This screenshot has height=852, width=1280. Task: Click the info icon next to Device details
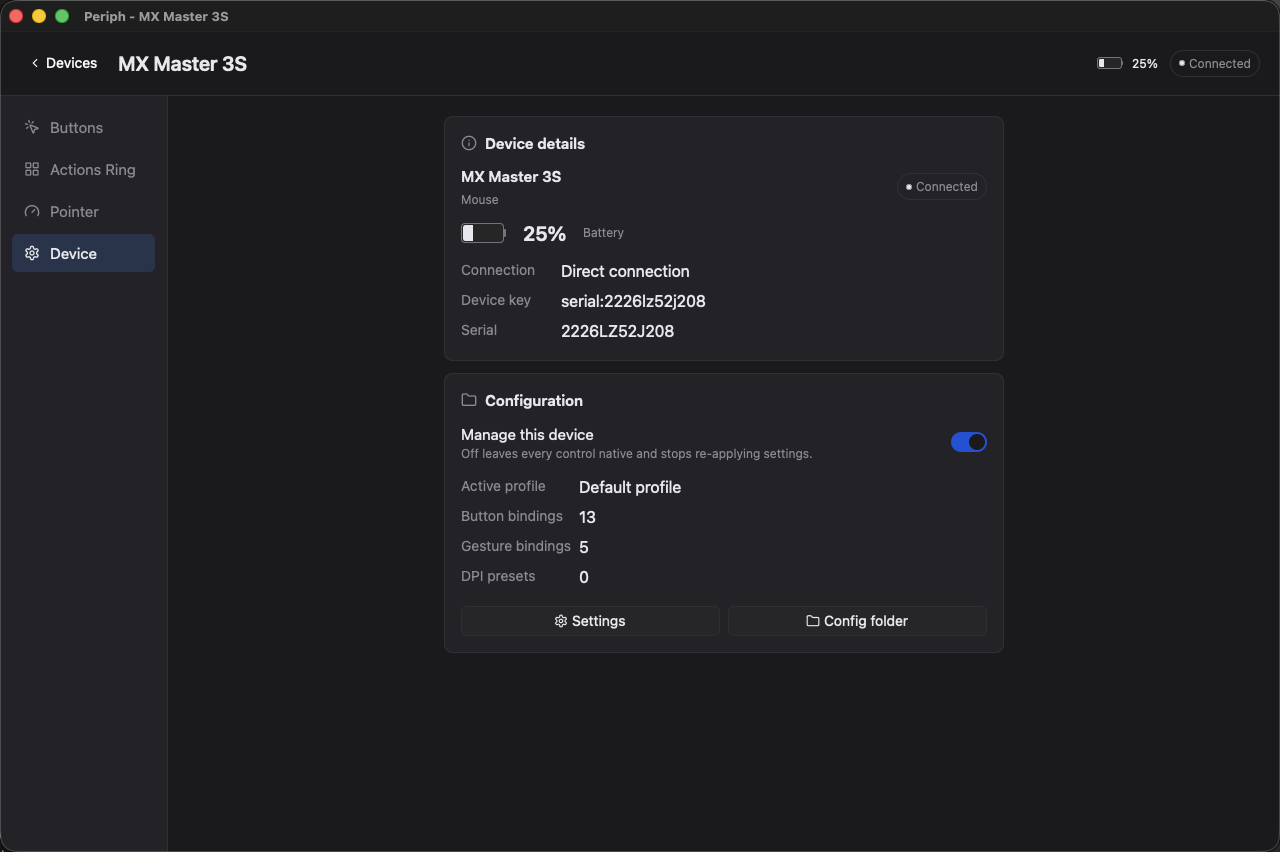coord(469,144)
